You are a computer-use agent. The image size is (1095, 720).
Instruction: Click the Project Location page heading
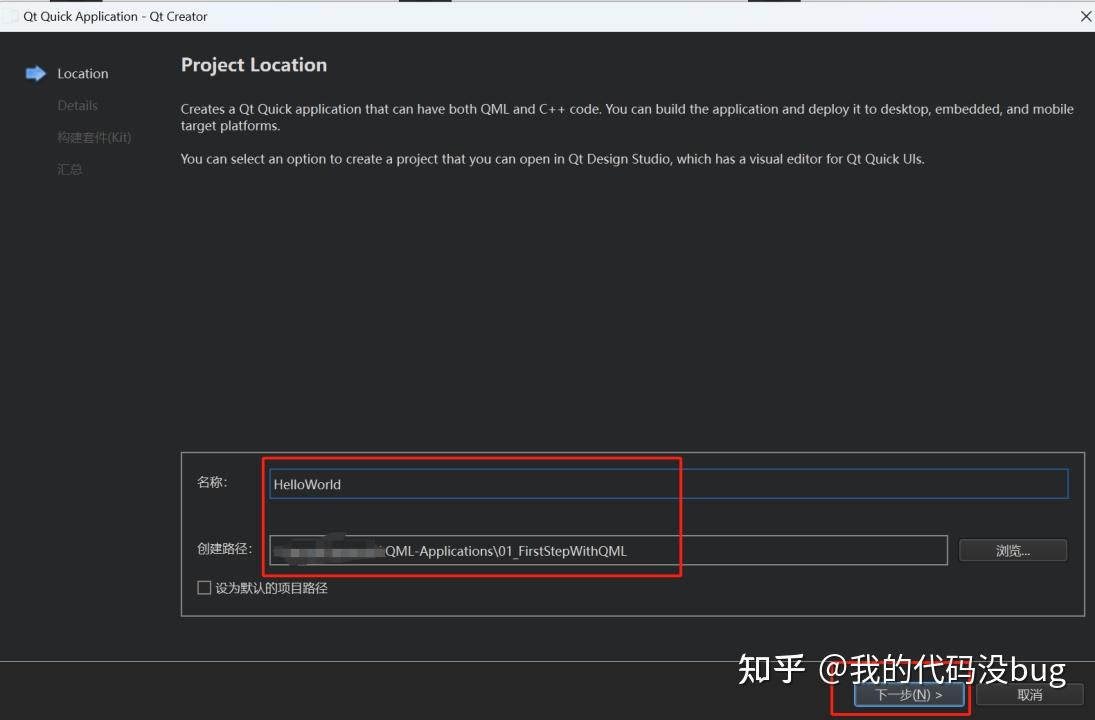tap(253, 64)
